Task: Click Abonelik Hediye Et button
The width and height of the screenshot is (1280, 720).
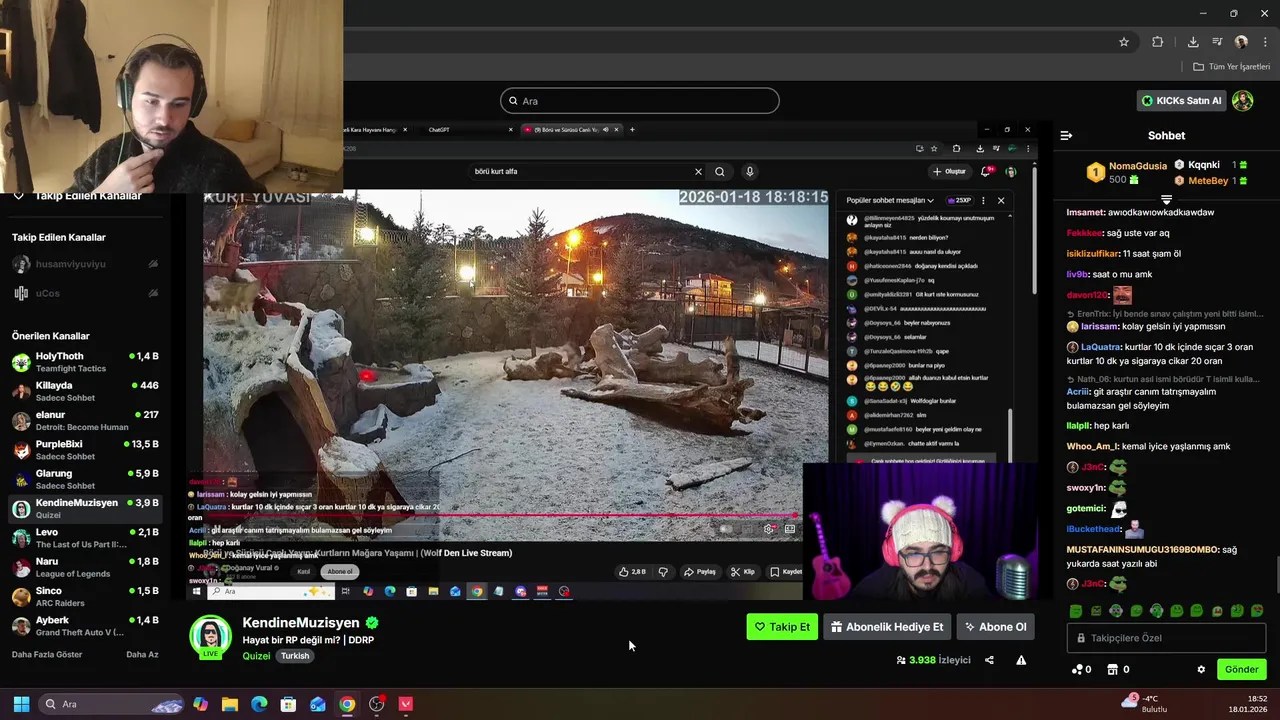Action: click(887, 627)
